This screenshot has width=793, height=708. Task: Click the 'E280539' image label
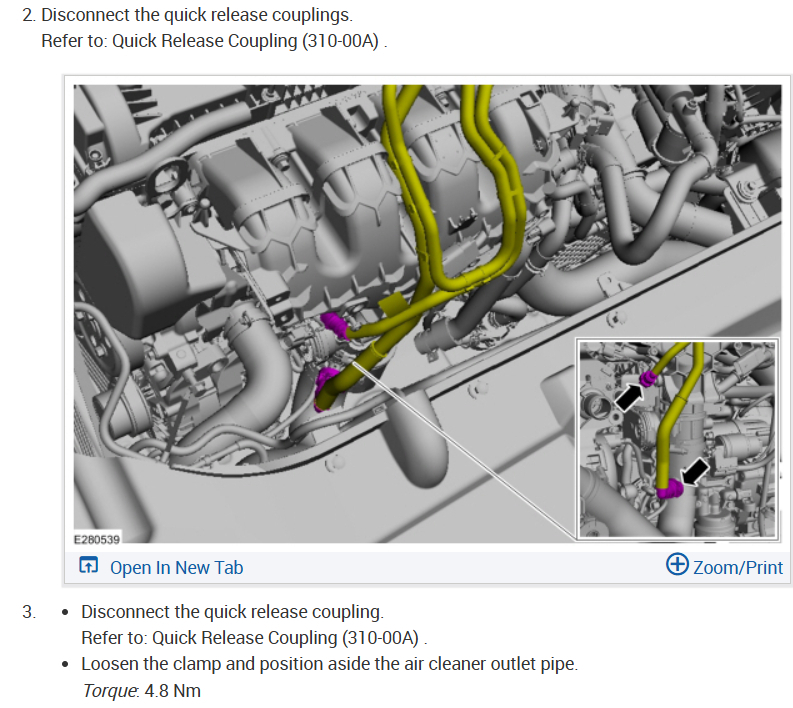click(x=97, y=539)
